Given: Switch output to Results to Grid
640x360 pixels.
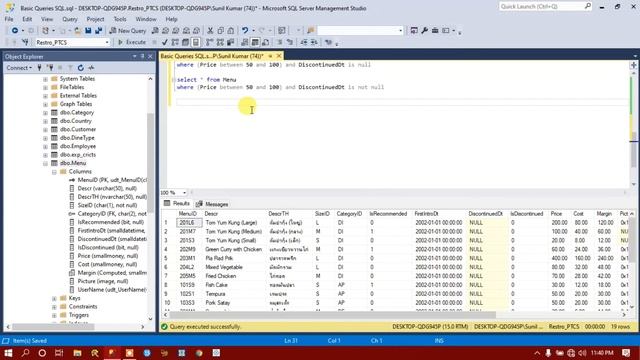Looking at the screenshot, I should pyautogui.click(x=255, y=42).
